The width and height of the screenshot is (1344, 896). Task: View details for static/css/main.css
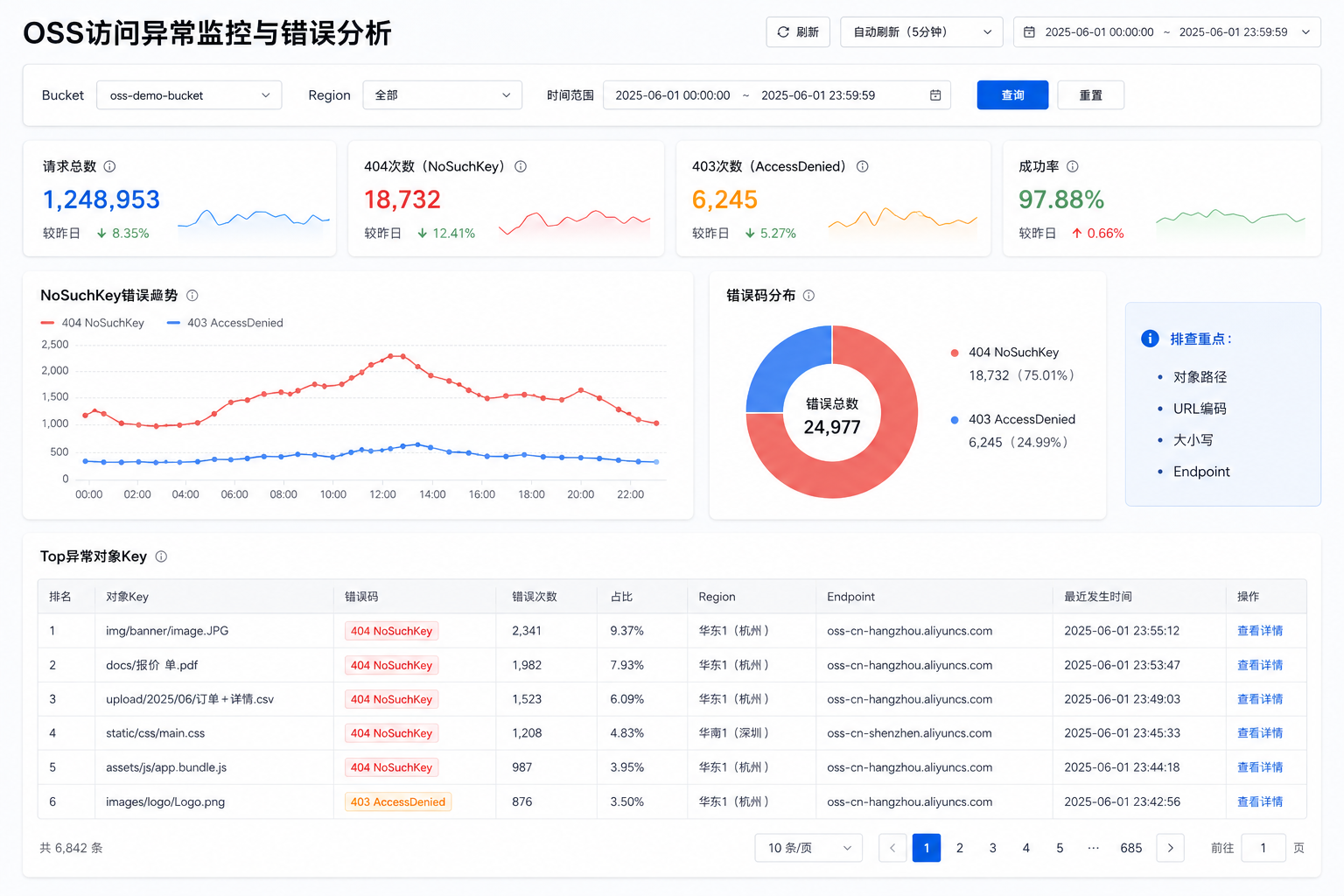click(x=1260, y=733)
